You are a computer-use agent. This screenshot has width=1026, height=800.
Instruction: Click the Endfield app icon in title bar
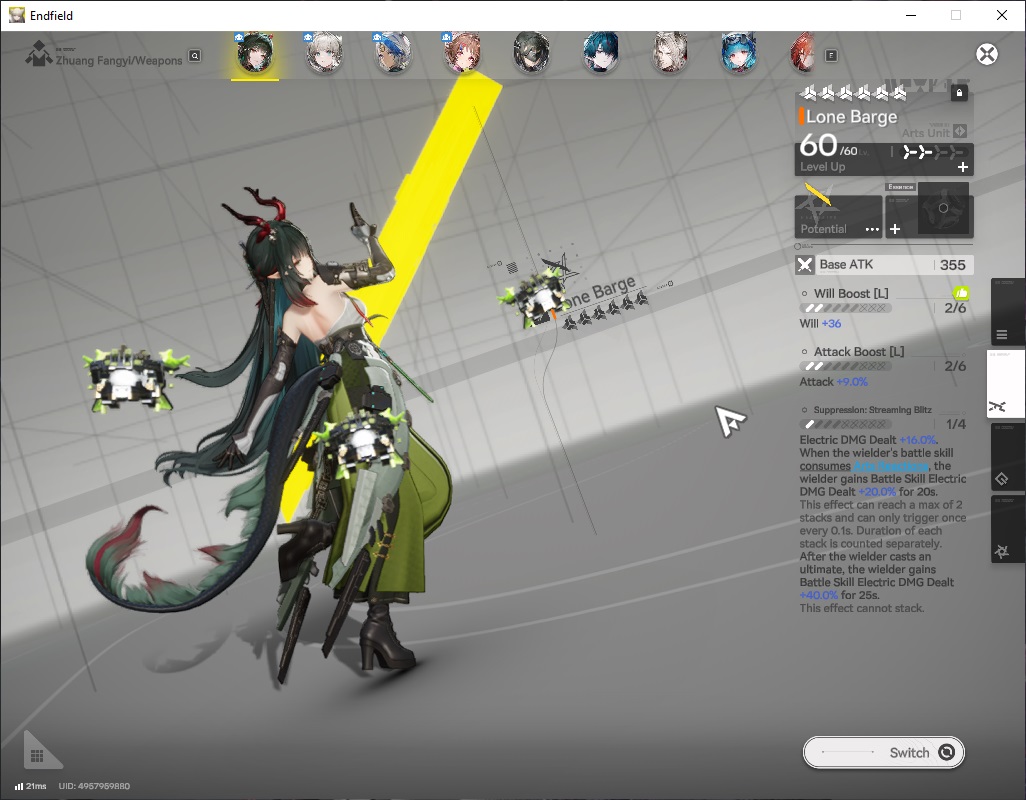pos(16,15)
